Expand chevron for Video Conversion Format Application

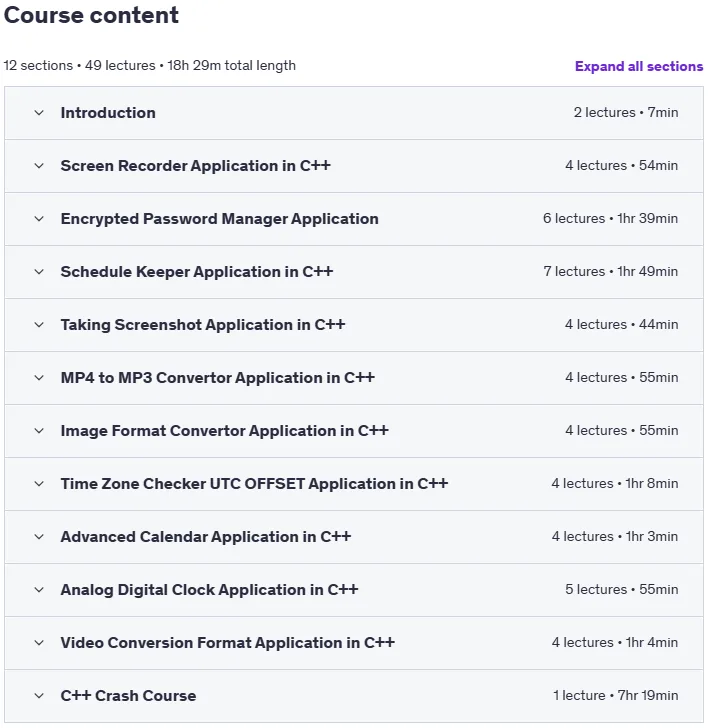click(x=39, y=643)
